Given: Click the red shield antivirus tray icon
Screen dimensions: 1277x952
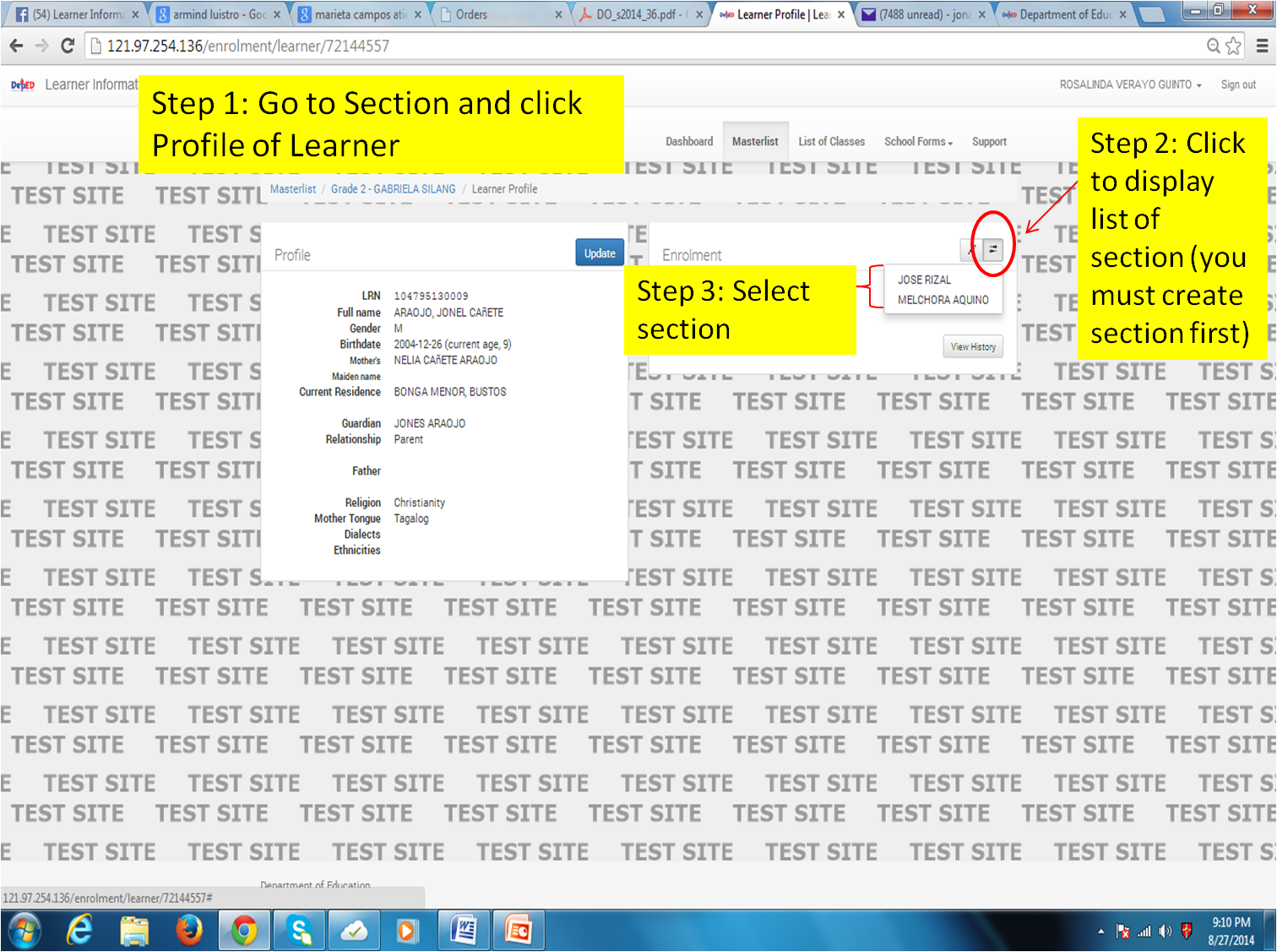Looking at the screenshot, I should click(x=1187, y=931).
